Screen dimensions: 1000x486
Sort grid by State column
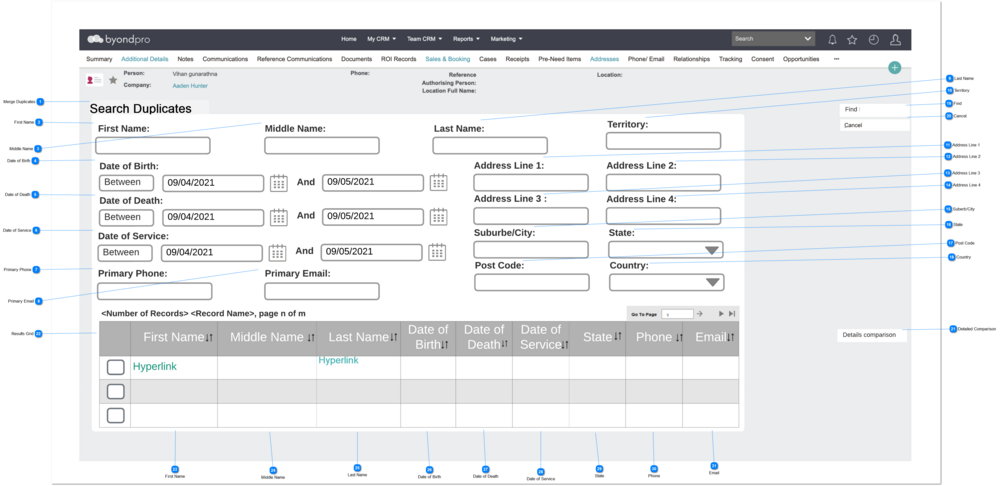click(617, 336)
